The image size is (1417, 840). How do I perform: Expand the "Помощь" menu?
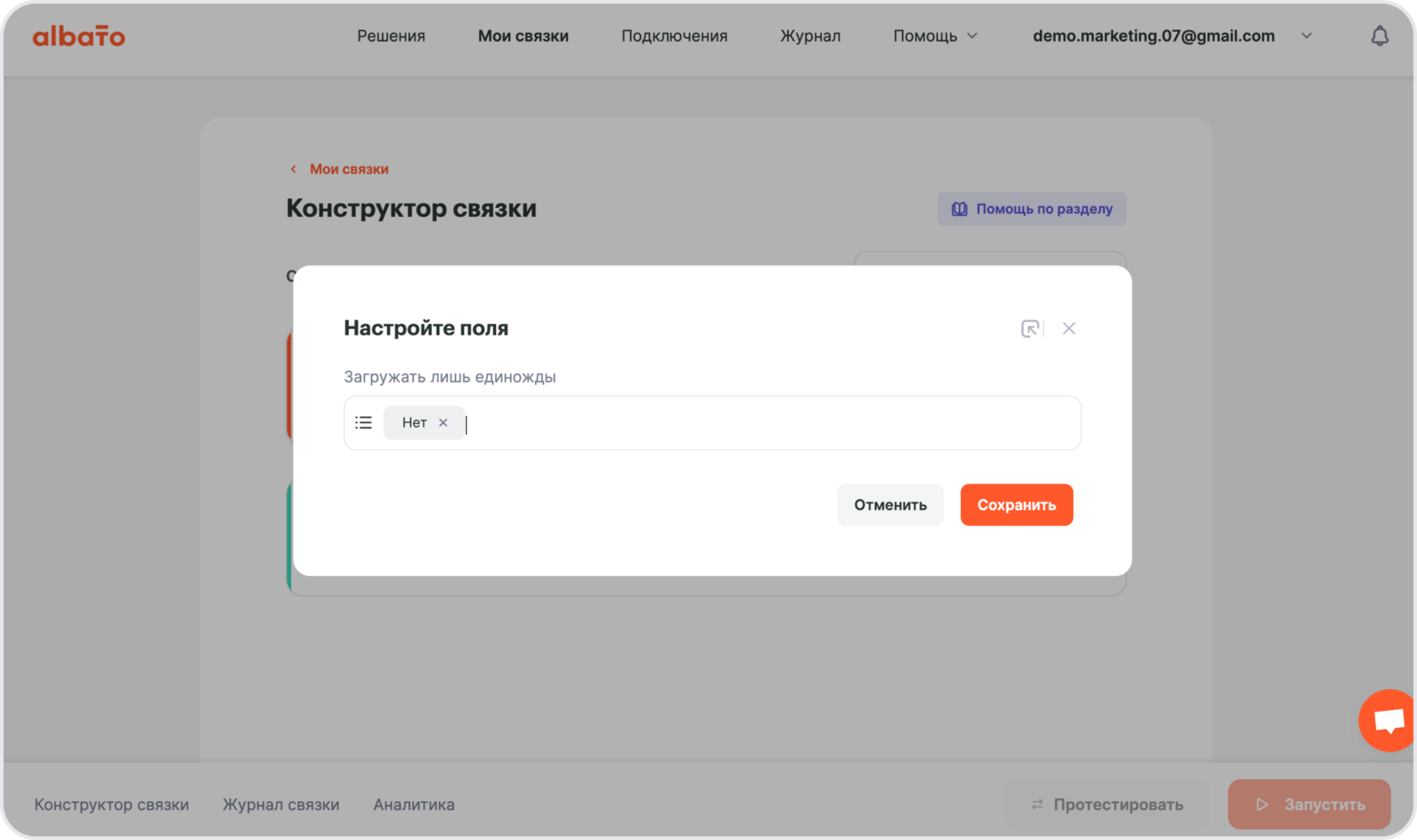click(935, 36)
